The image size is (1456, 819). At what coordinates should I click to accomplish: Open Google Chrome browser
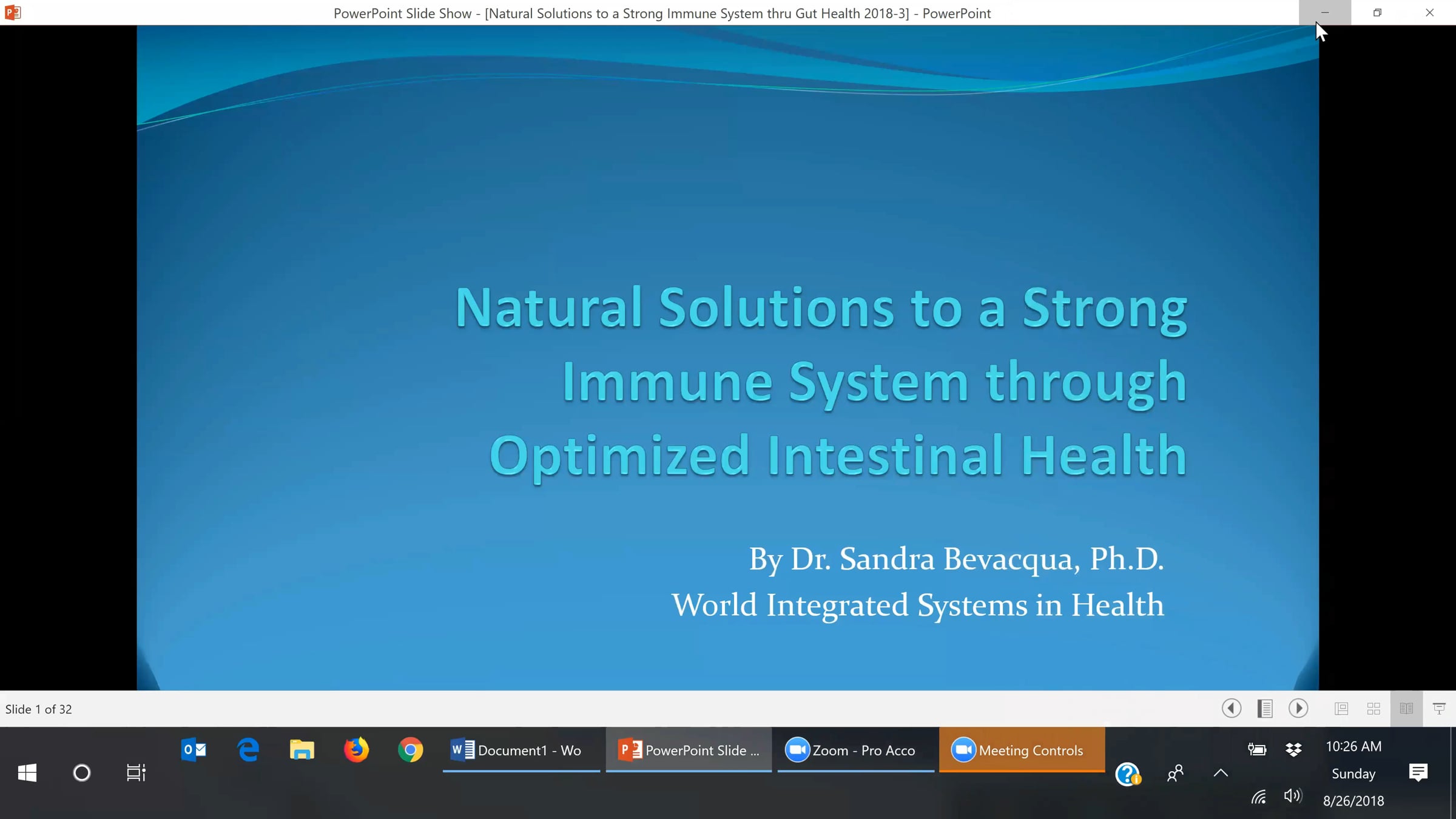[411, 750]
